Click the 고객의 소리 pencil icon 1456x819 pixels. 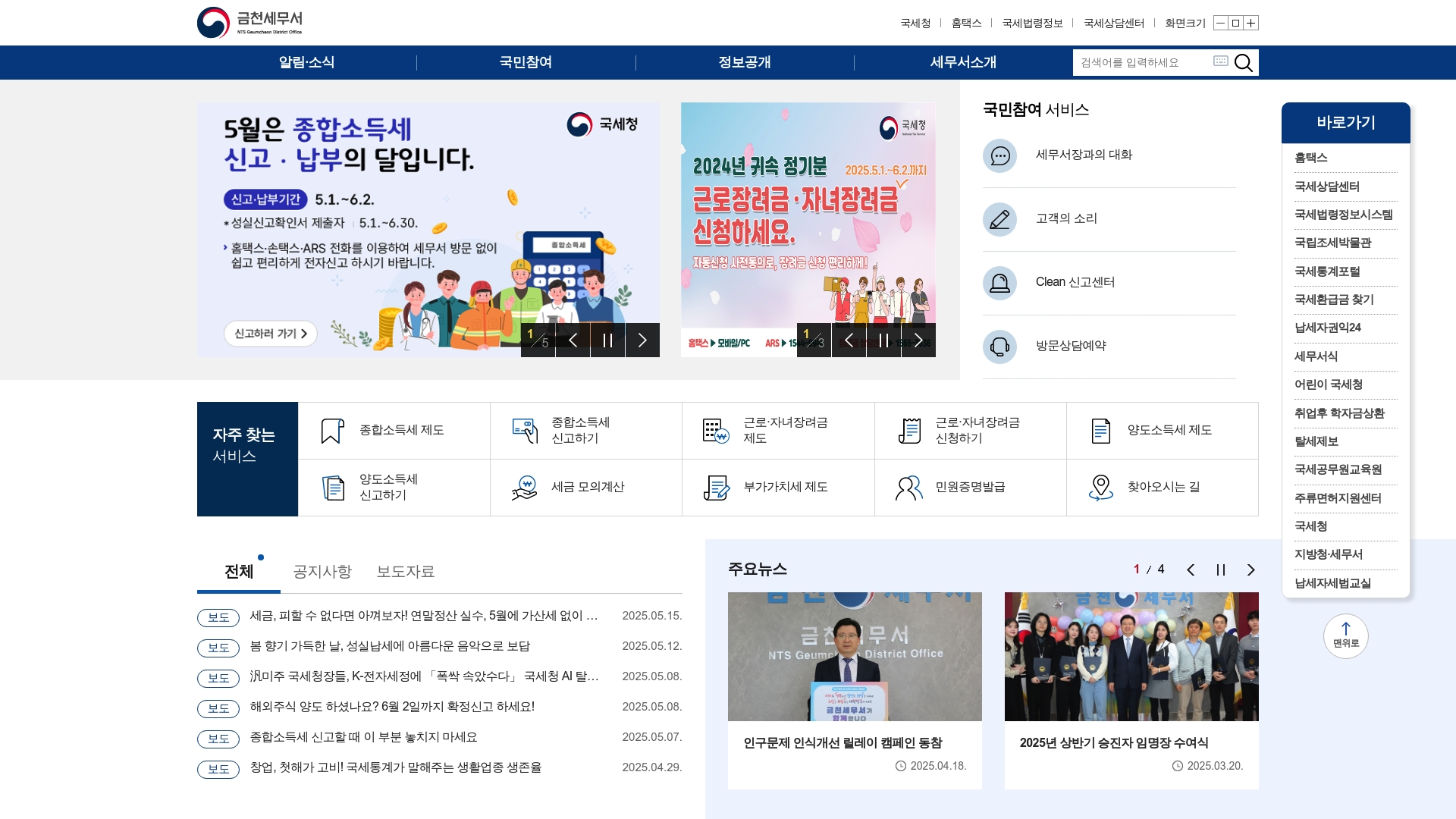[x=999, y=219]
